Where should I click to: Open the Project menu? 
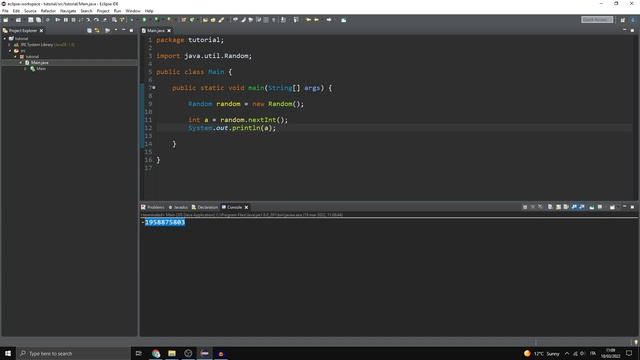(x=103, y=11)
